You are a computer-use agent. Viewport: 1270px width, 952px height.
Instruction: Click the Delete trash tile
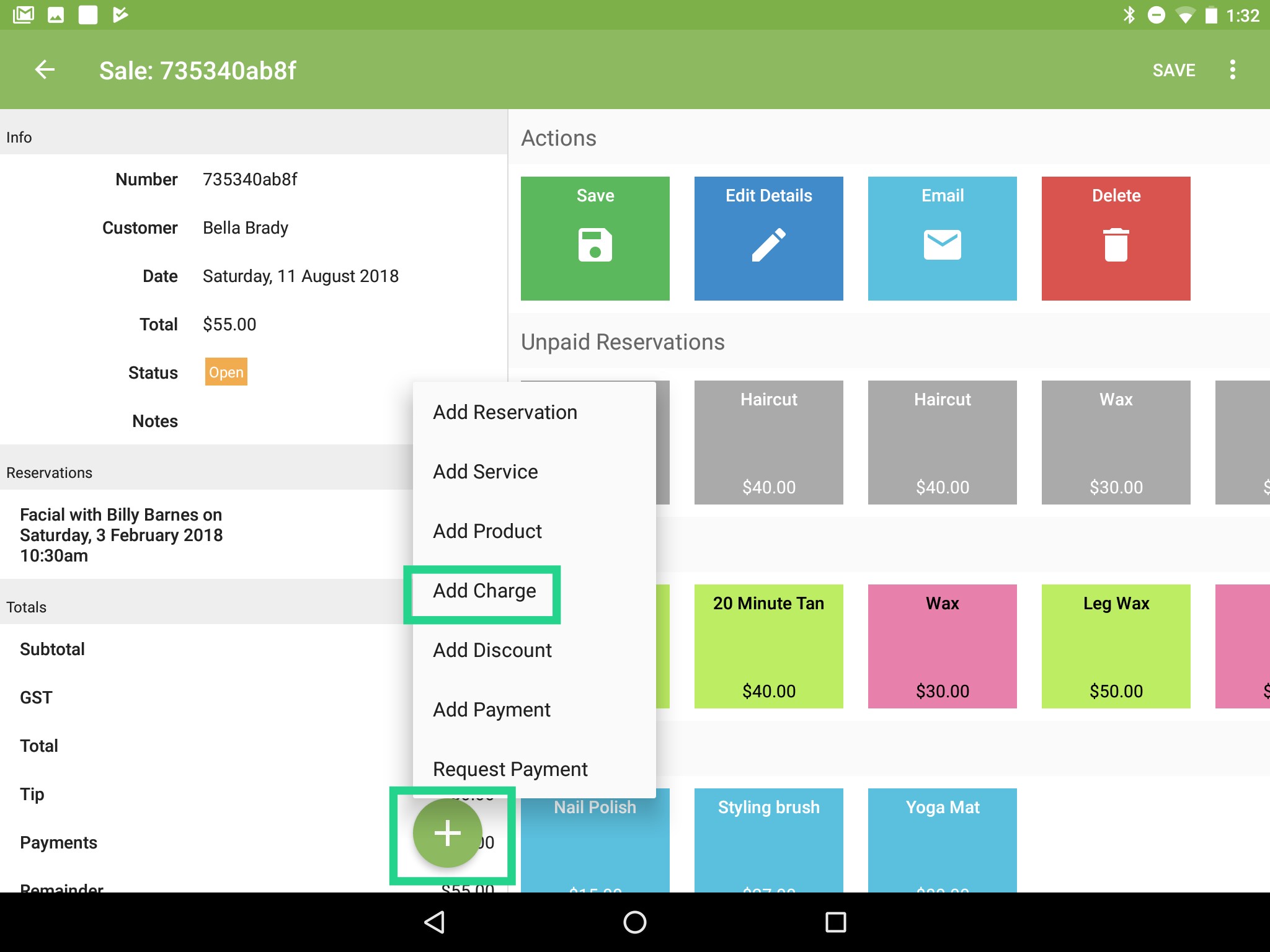[x=1116, y=239]
